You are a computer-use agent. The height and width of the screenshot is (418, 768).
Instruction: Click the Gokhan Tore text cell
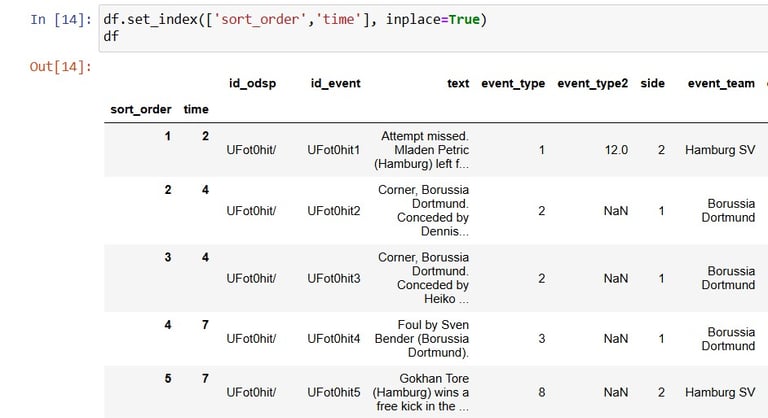[421, 392]
